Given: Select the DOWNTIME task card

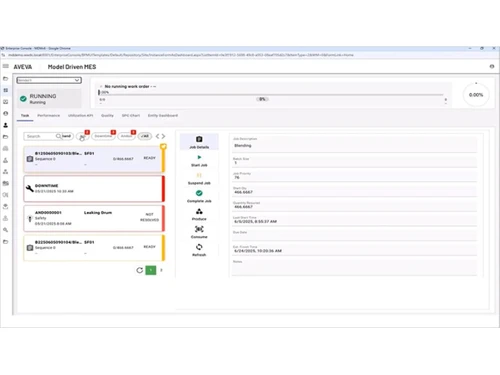Looking at the screenshot, I should click(94, 189).
